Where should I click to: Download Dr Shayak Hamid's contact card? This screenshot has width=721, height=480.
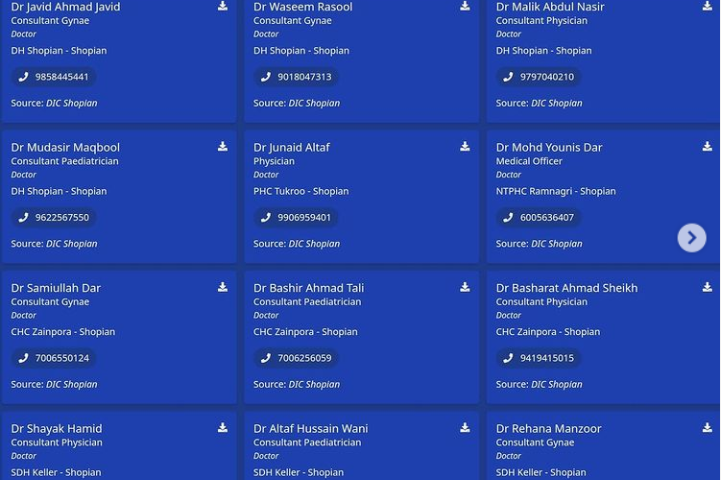[222, 428]
